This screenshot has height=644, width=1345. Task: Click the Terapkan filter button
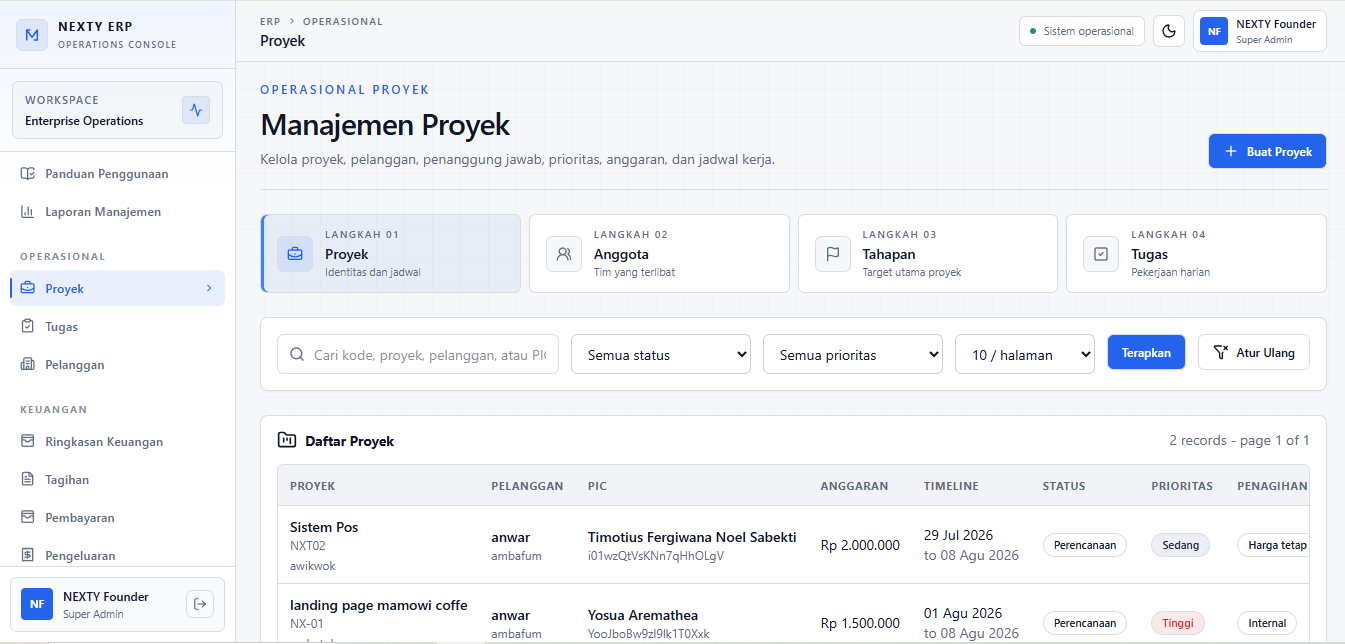[x=1146, y=352]
